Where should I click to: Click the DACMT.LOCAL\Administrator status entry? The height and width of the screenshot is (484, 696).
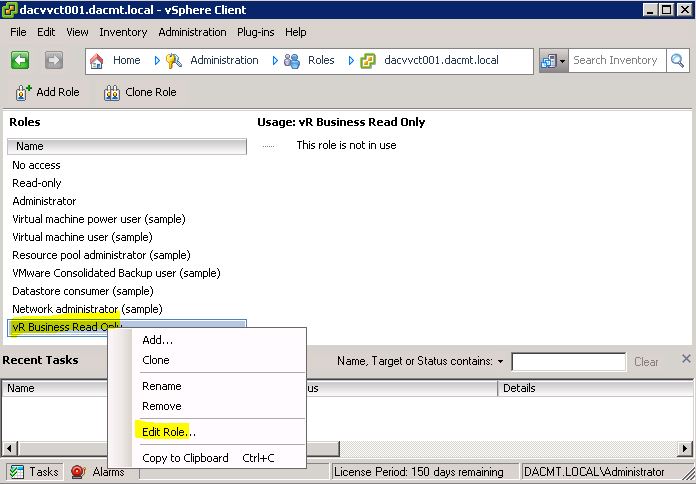click(594, 472)
